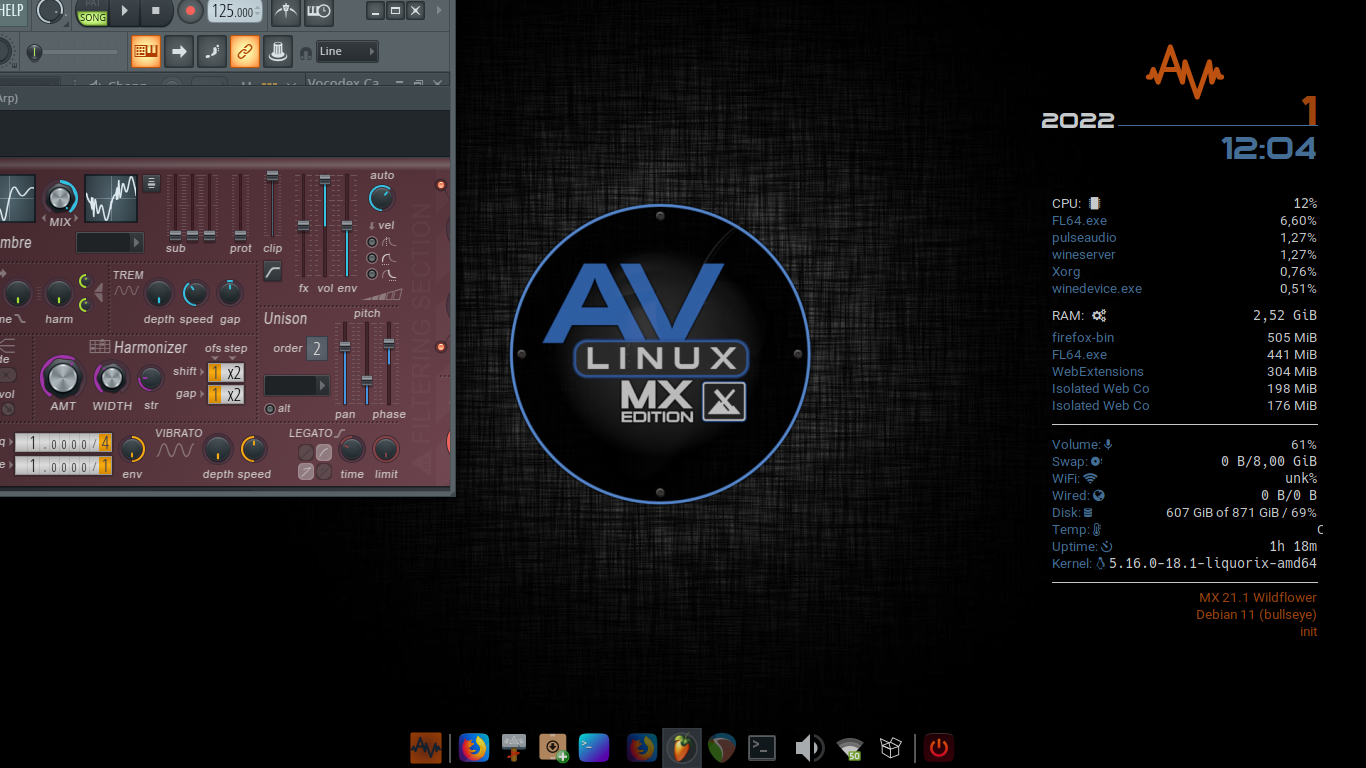The height and width of the screenshot is (768, 1366).
Task: Click the Harmonizer WIDTH knob
Action: click(x=111, y=378)
